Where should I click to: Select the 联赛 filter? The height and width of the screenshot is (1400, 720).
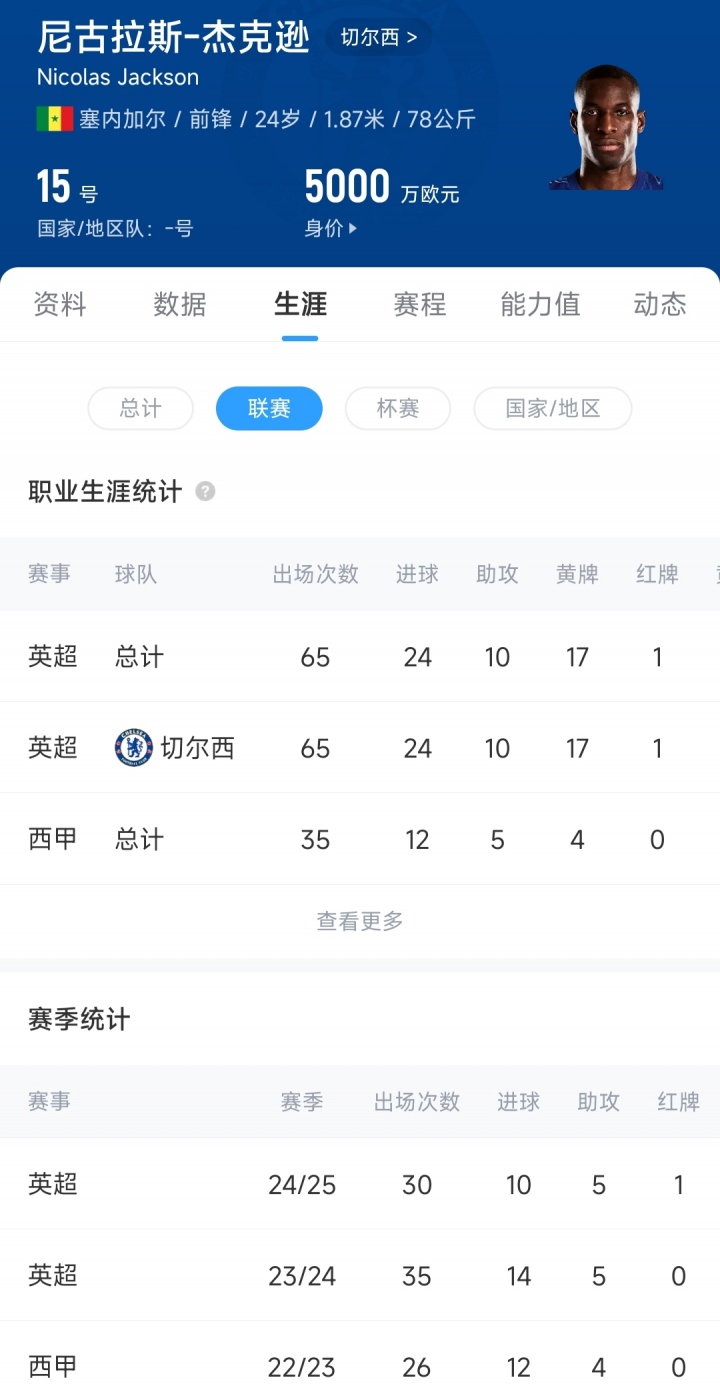269,408
